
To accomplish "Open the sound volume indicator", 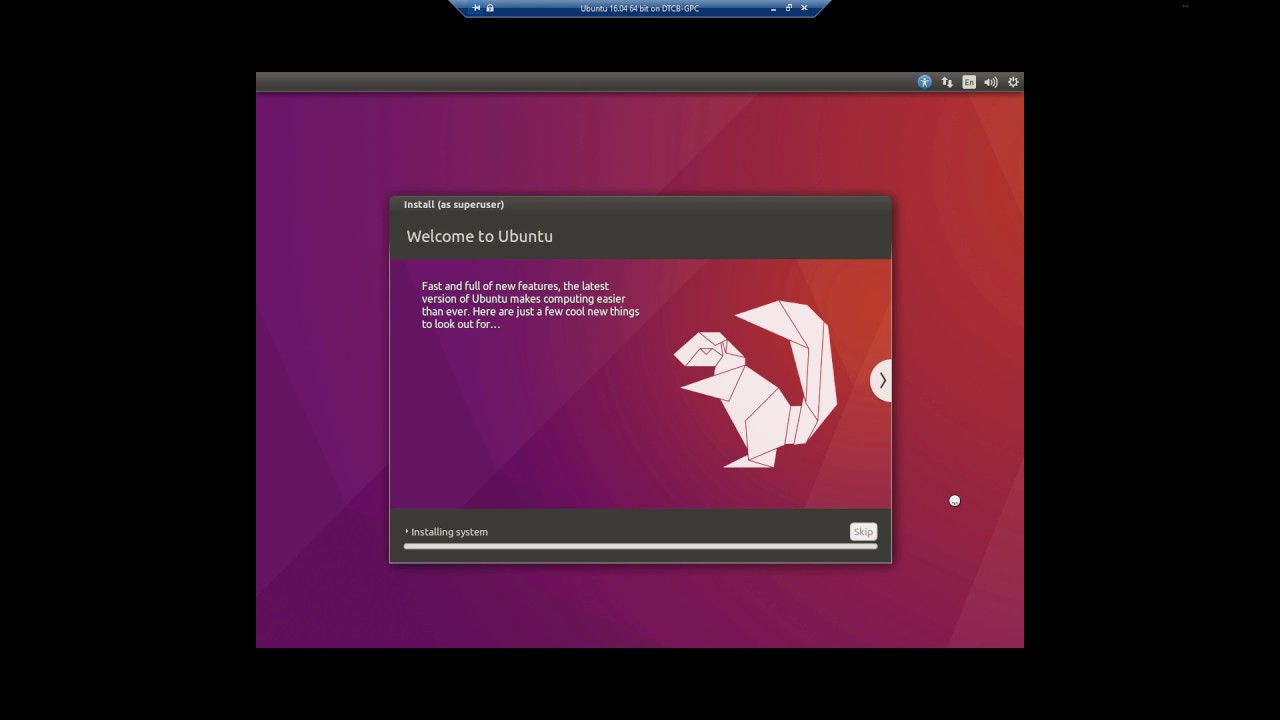I will point(991,82).
